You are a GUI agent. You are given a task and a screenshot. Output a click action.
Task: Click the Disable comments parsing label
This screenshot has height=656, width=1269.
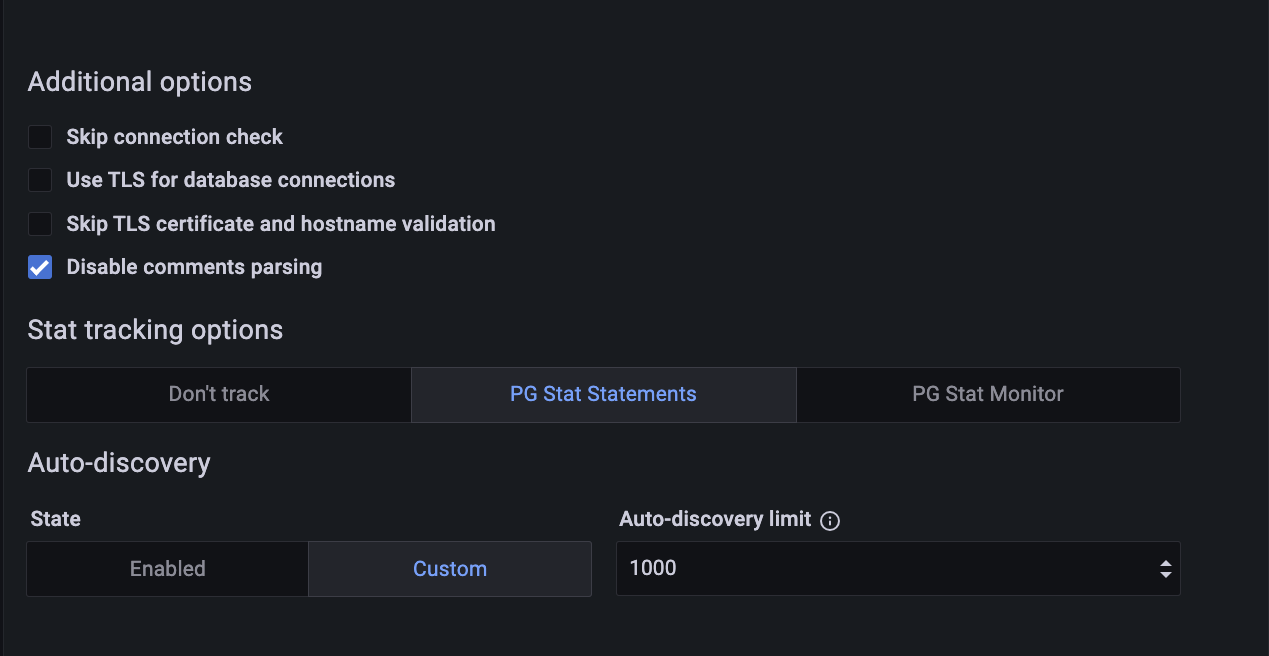pos(193,267)
